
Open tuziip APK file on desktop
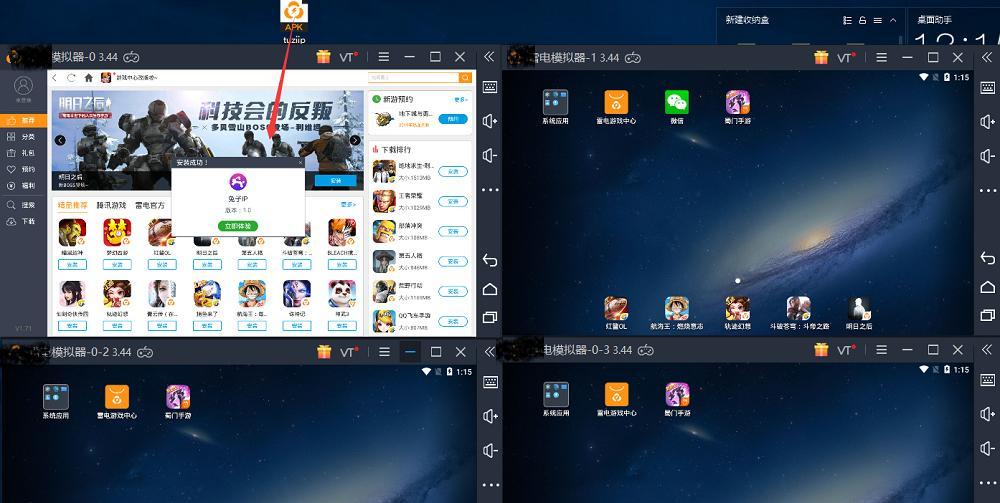click(x=294, y=22)
